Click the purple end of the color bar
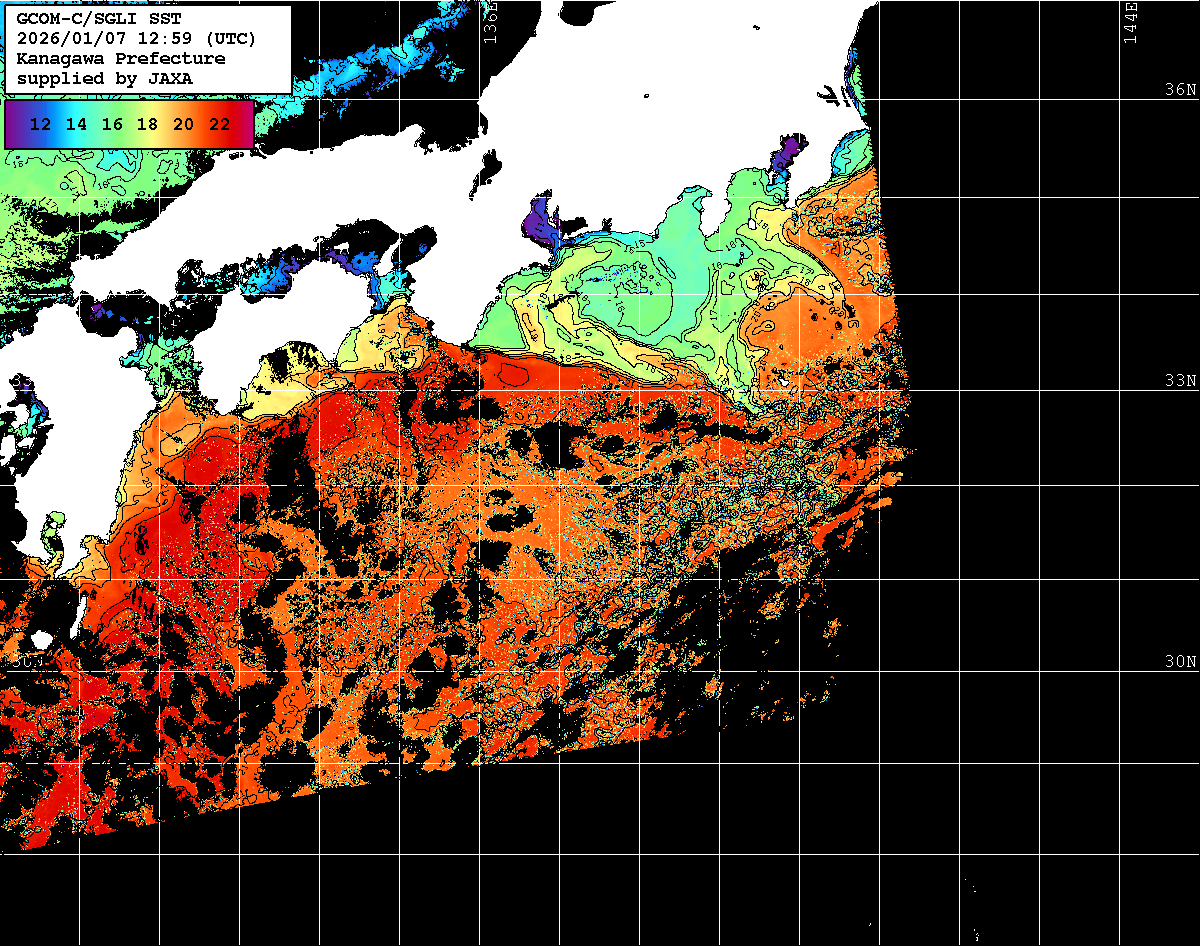Viewport: 1200px width, 946px height. [x=15, y=124]
